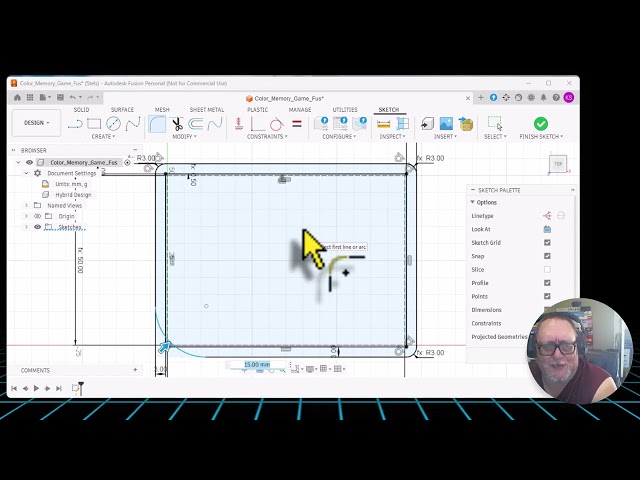Select the Line tool in Create
The image size is (640, 480).
coord(75,124)
